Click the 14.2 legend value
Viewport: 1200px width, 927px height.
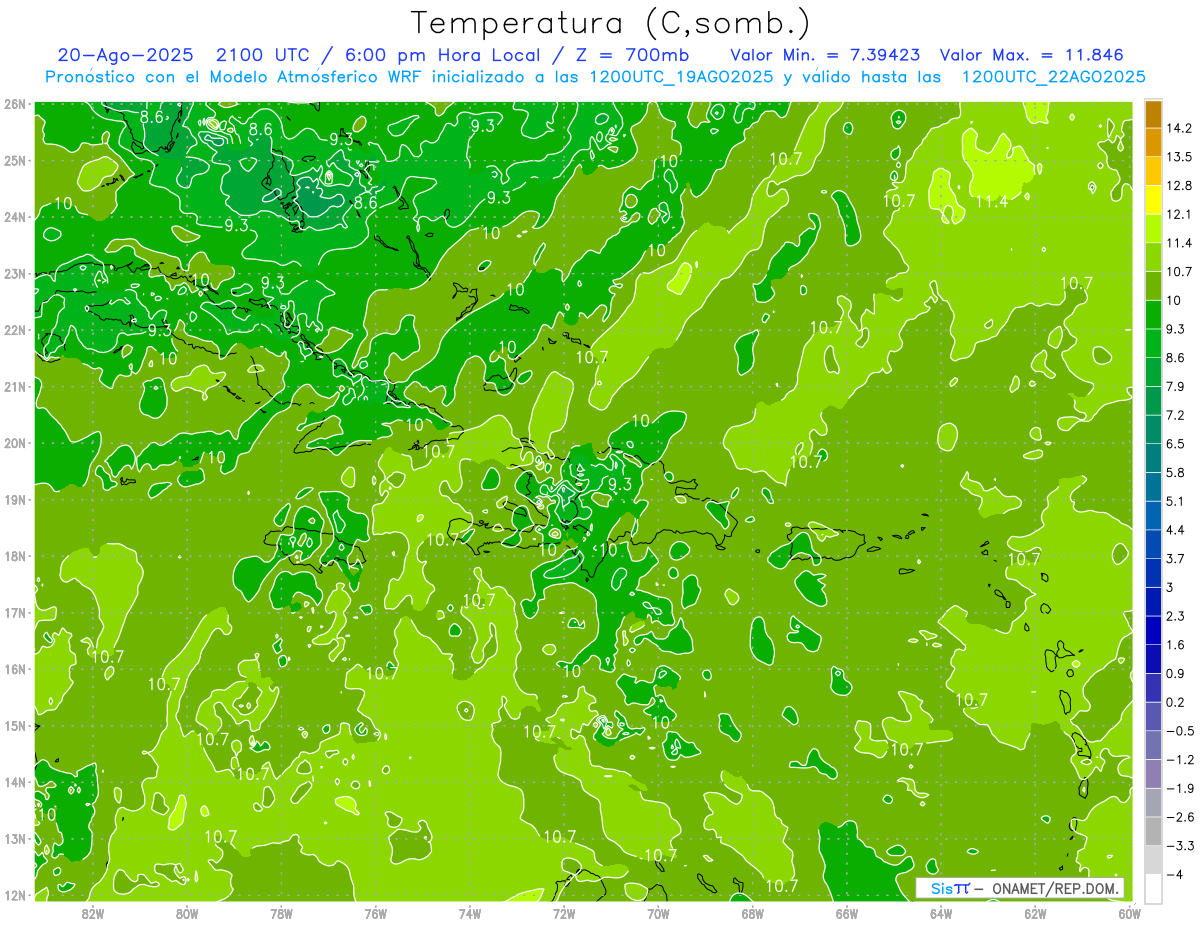tap(1178, 129)
